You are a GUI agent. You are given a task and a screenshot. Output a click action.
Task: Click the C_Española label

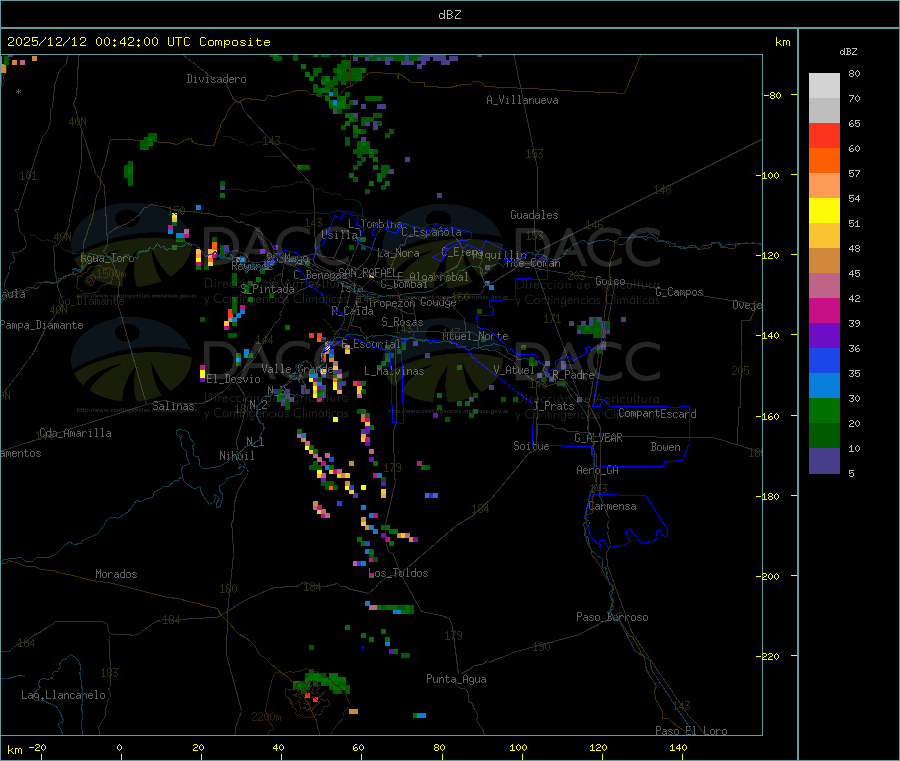pyautogui.click(x=432, y=232)
